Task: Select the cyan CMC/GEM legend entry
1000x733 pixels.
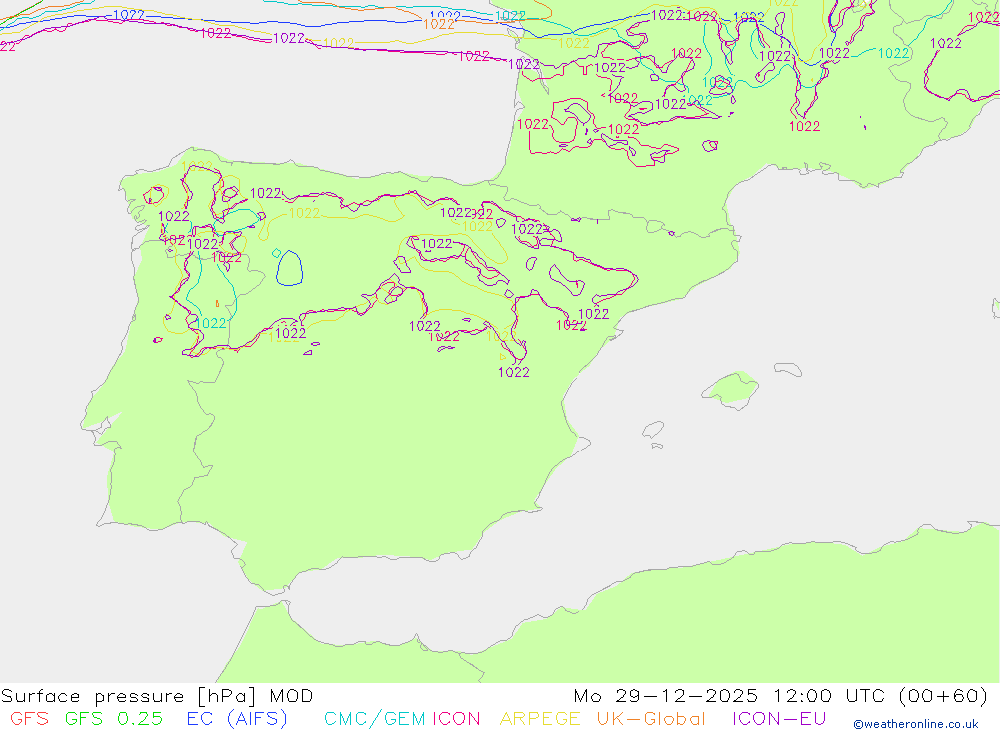Action: click(374, 719)
